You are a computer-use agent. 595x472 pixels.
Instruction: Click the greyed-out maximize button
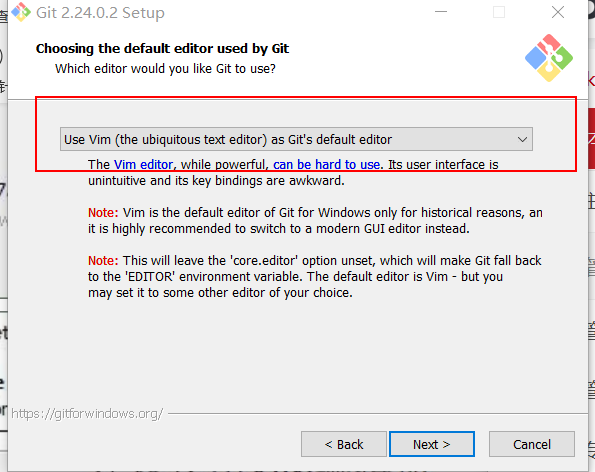tap(499, 12)
